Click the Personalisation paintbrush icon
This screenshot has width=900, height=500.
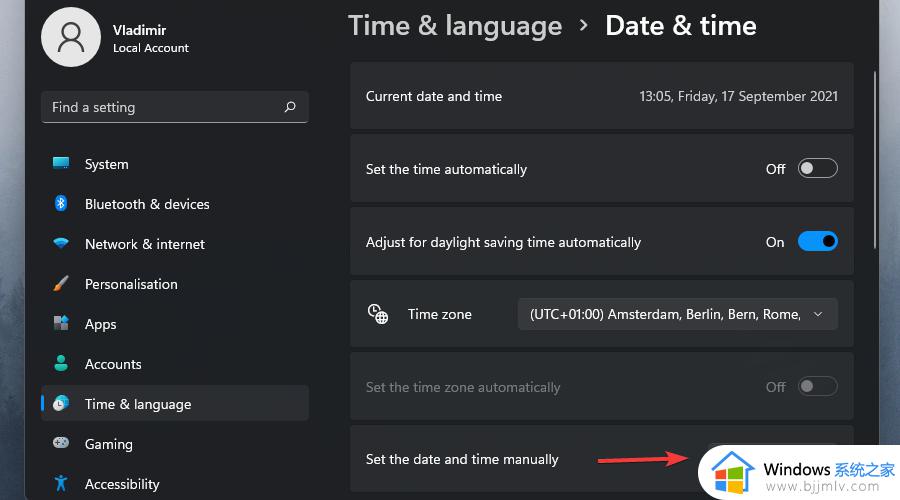[x=61, y=284]
